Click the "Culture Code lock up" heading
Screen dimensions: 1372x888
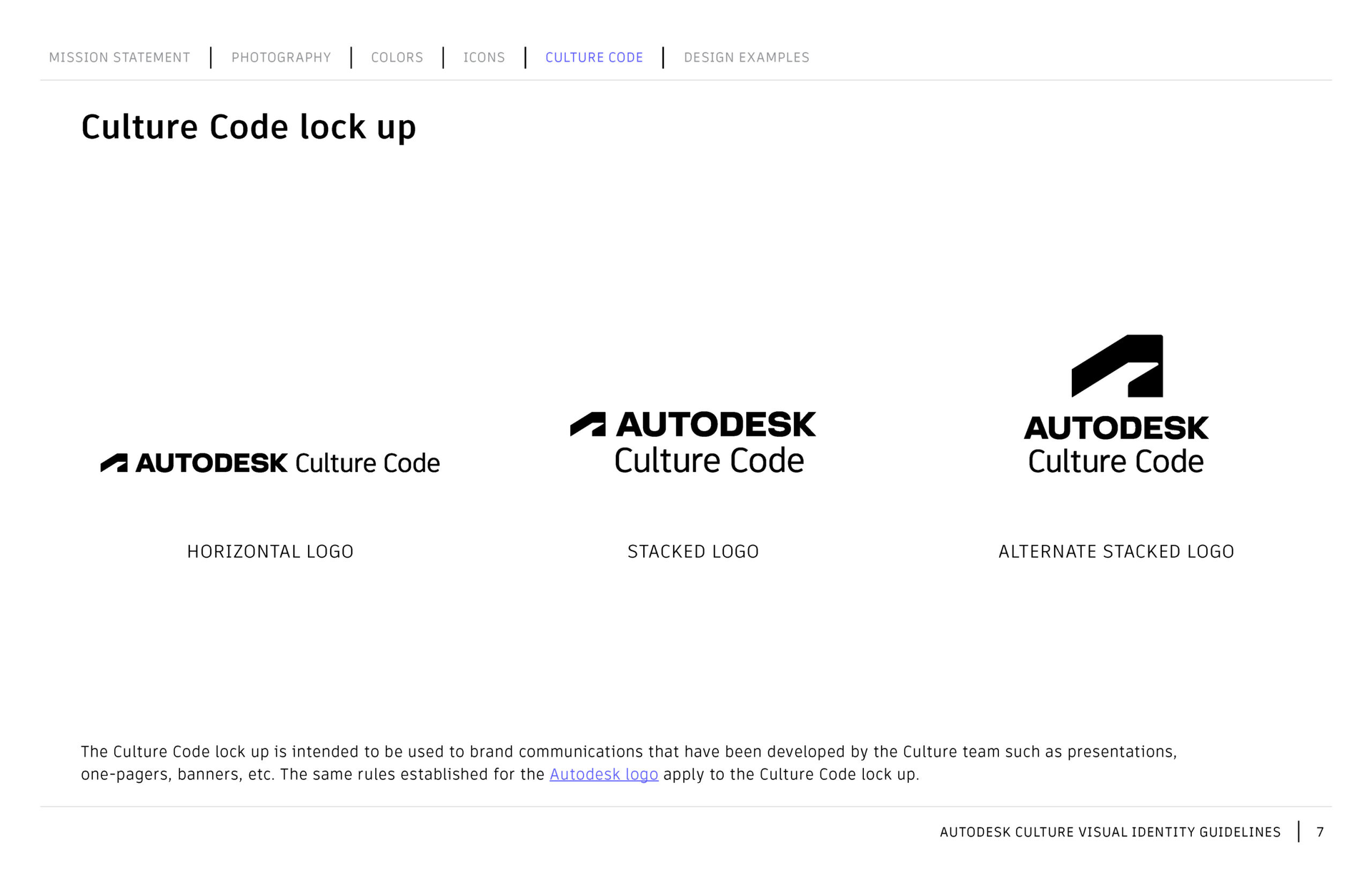[x=248, y=127]
